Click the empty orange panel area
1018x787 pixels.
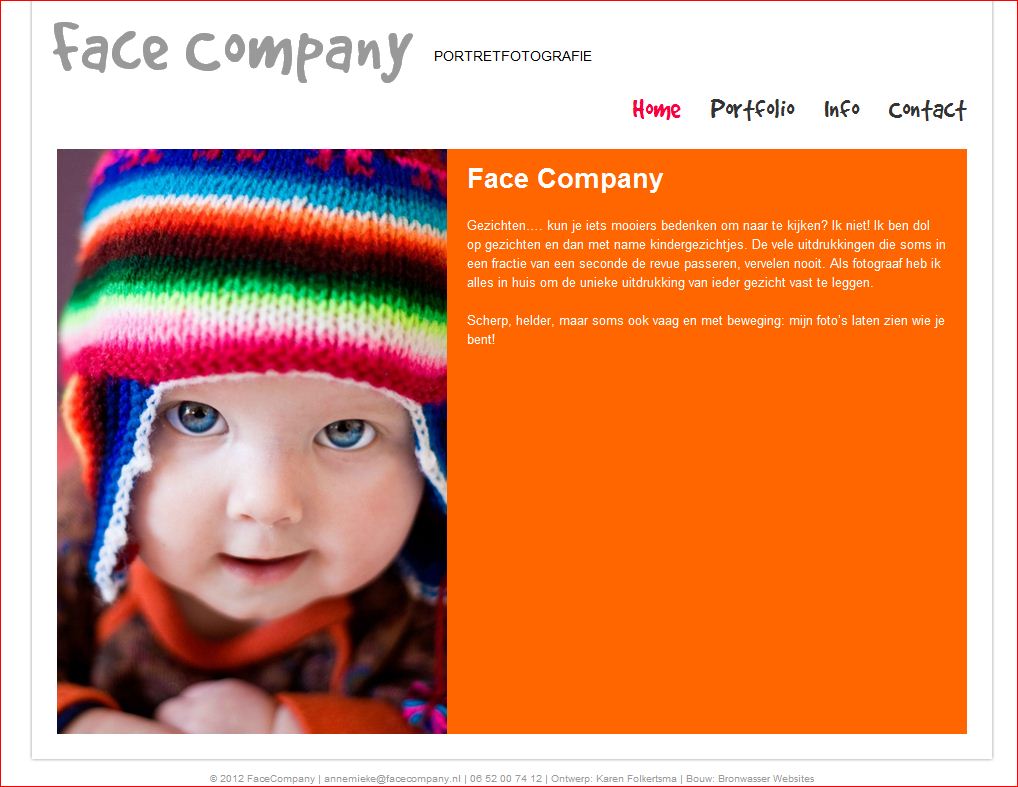[706, 539]
